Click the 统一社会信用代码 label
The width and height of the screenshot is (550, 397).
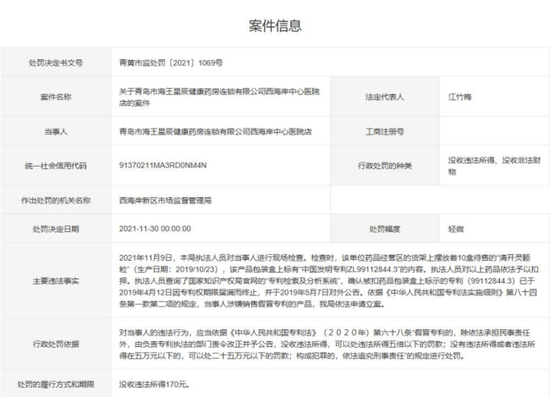56,166
